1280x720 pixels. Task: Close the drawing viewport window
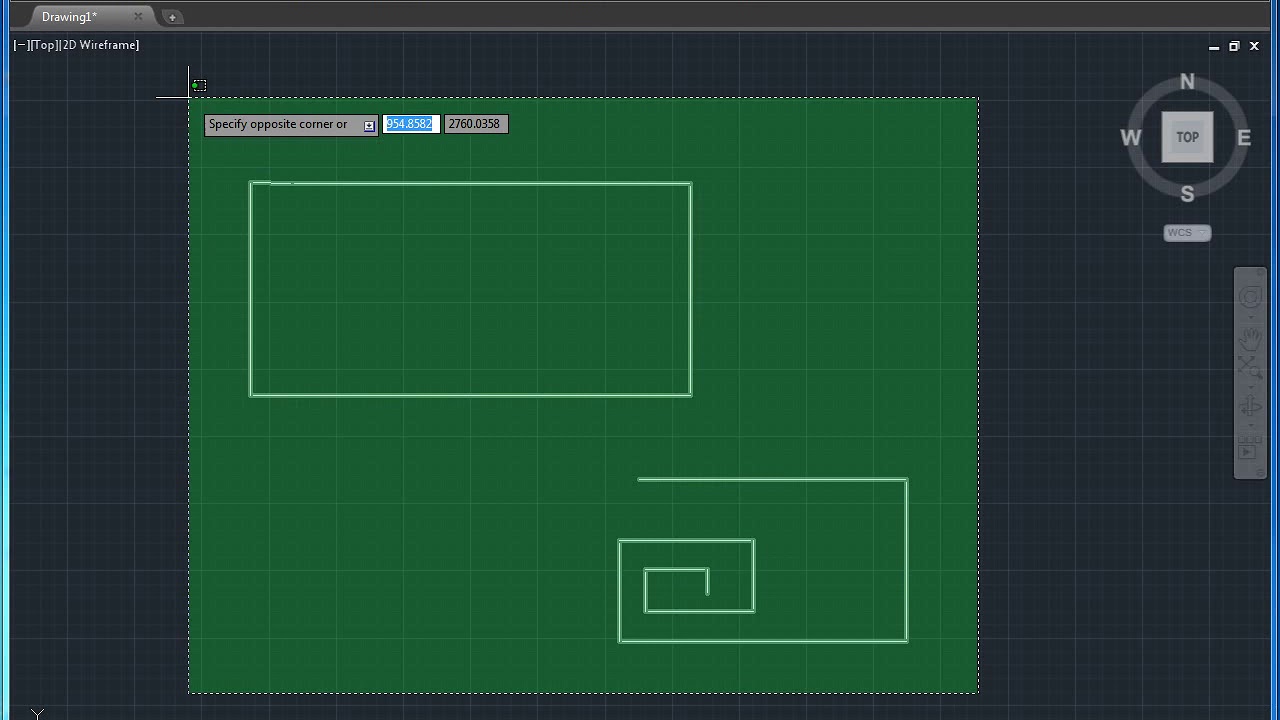tap(1254, 46)
